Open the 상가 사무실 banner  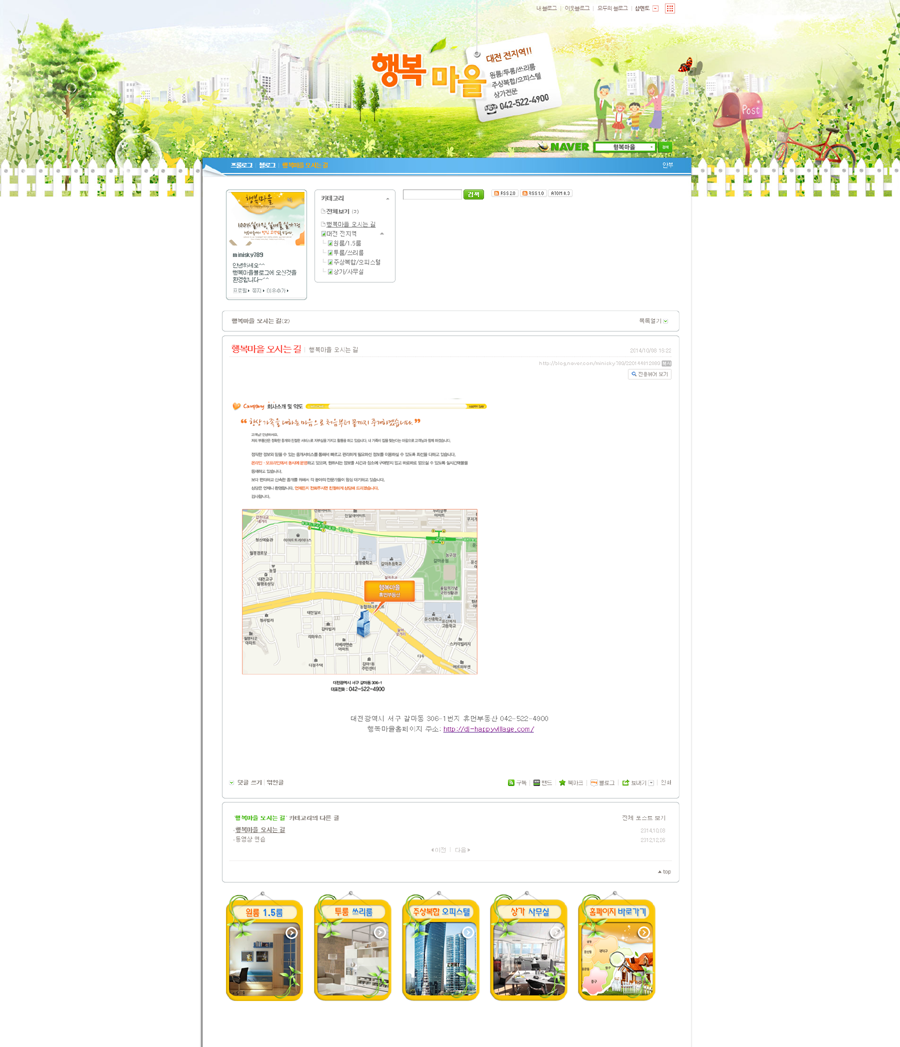coord(529,950)
